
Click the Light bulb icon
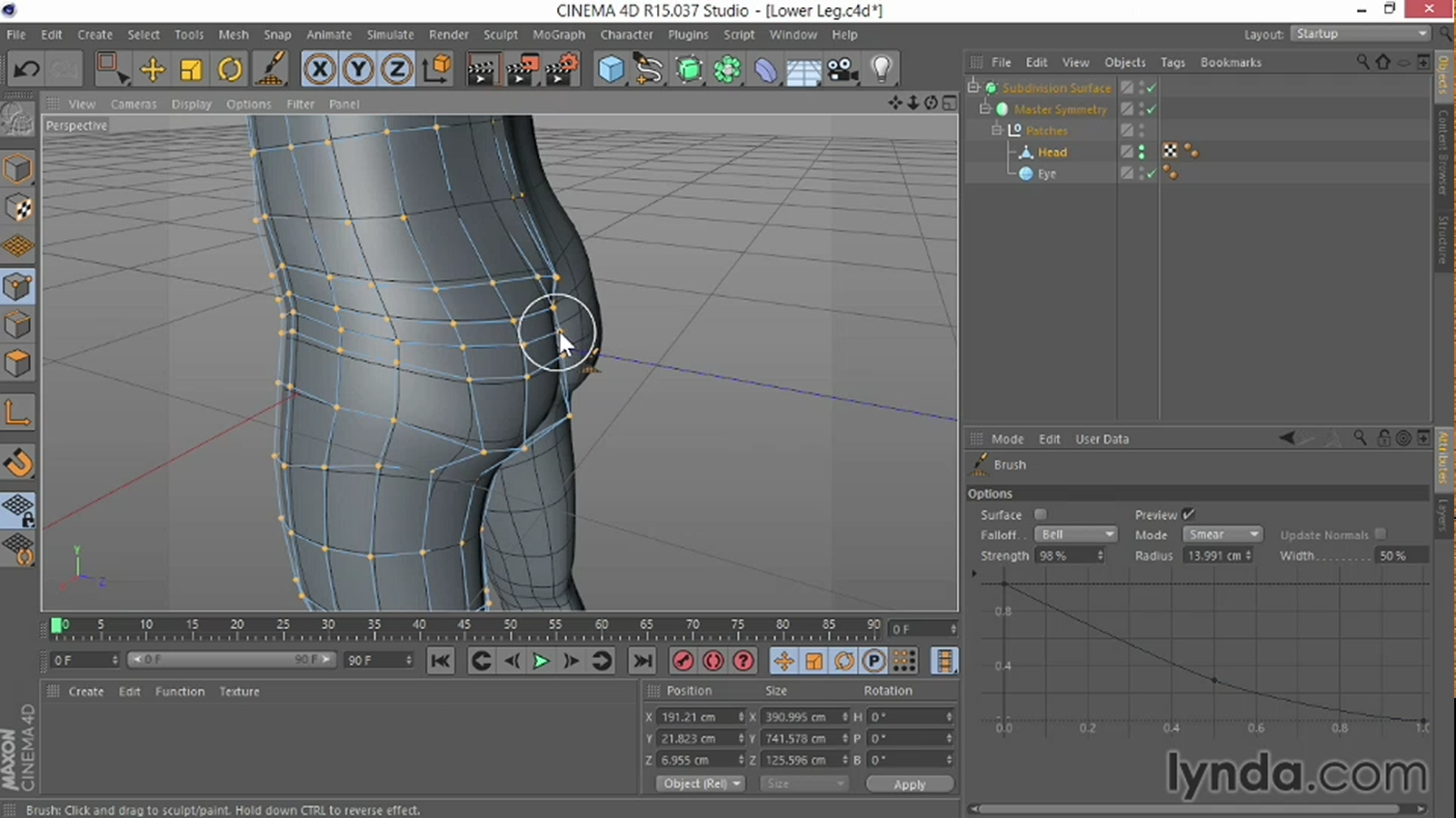[x=881, y=70]
